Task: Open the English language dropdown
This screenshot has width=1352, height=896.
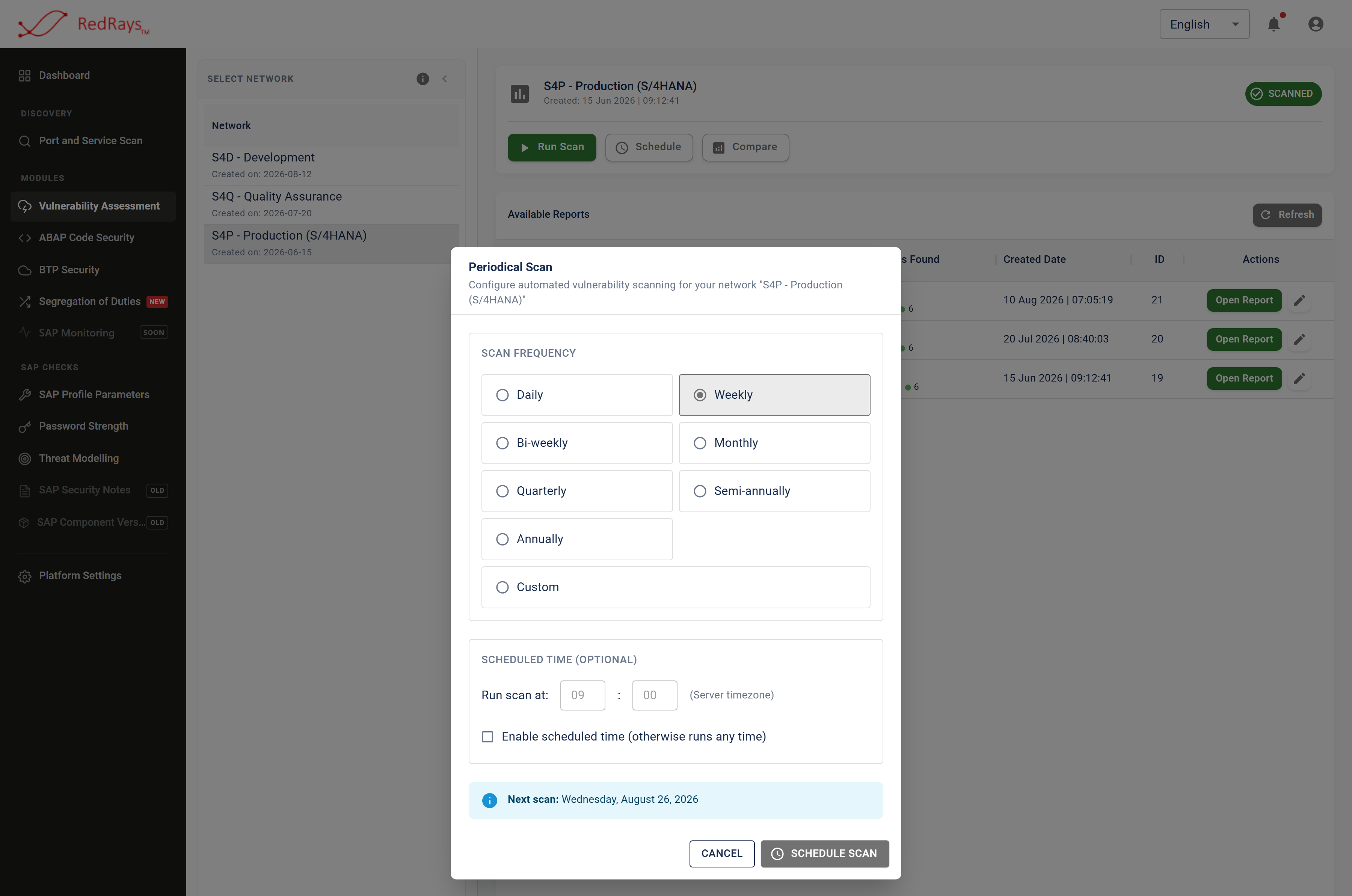Action: [1204, 24]
